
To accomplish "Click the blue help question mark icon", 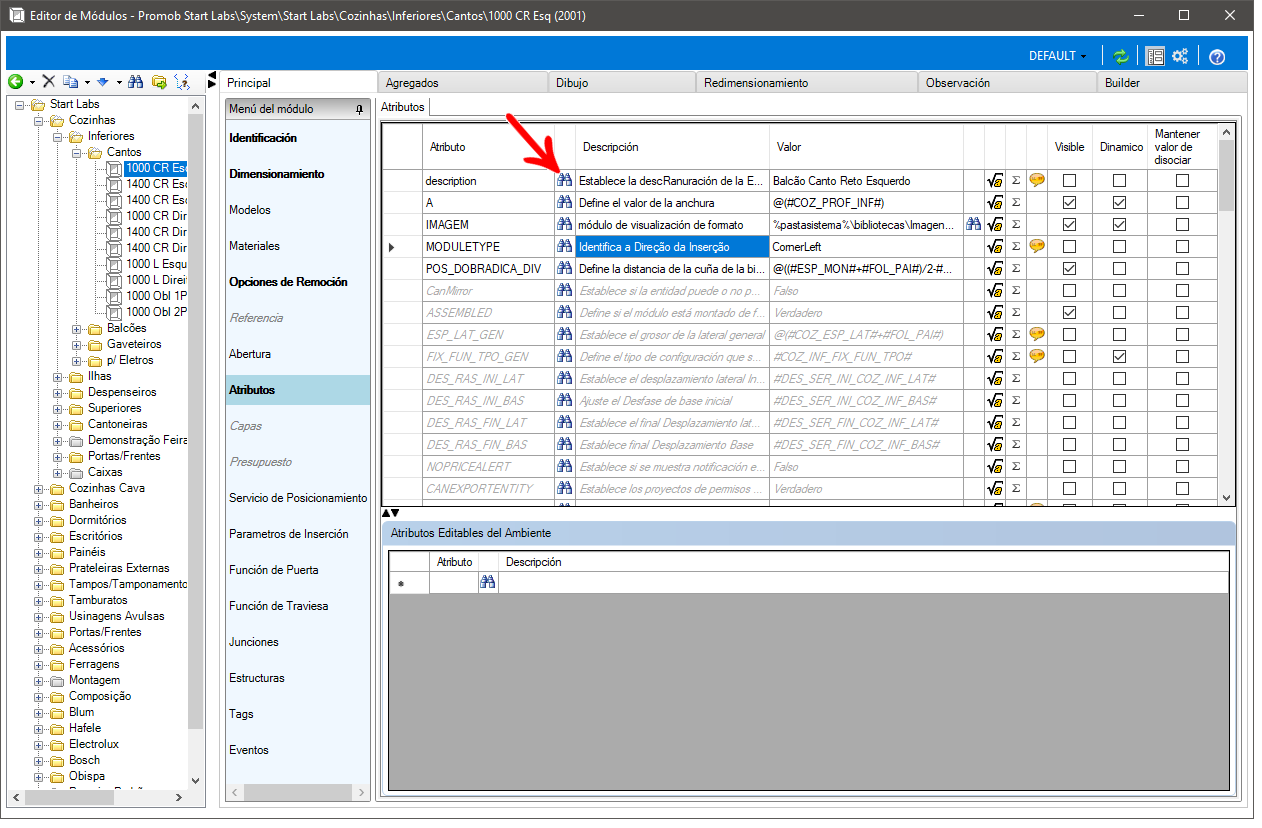I will 1217,56.
